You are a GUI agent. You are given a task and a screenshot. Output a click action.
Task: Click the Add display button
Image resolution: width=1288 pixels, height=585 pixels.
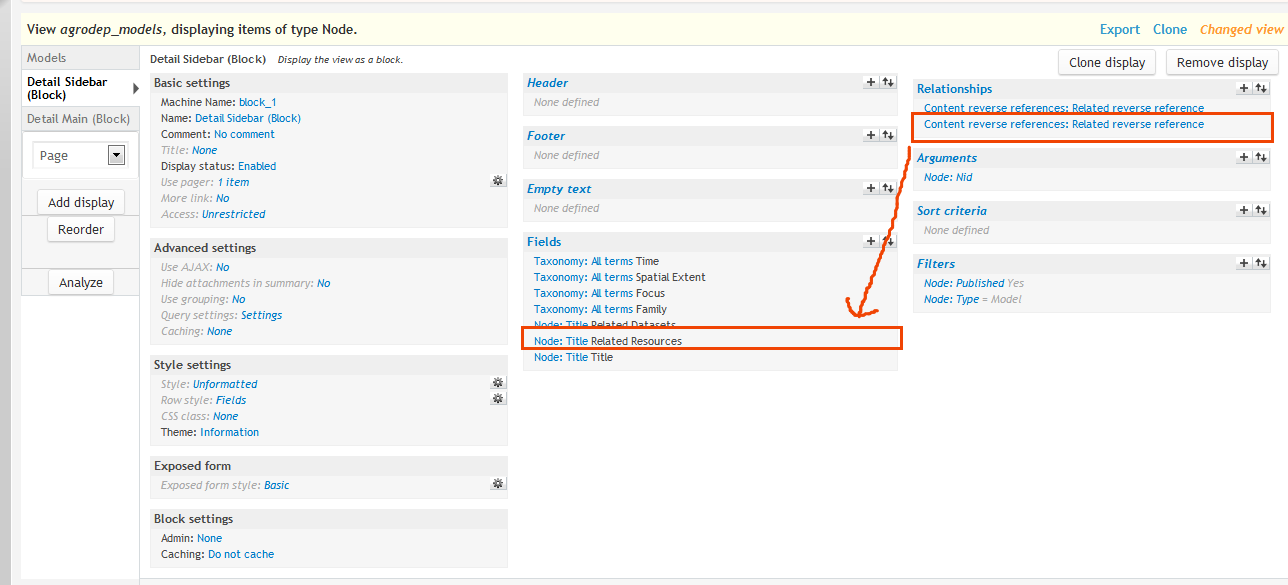point(81,202)
